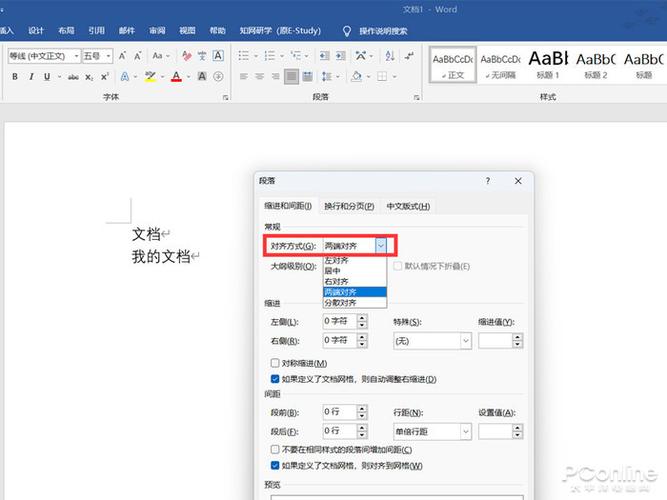Decrease font size with shrink font icon

[x=138, y=56]
